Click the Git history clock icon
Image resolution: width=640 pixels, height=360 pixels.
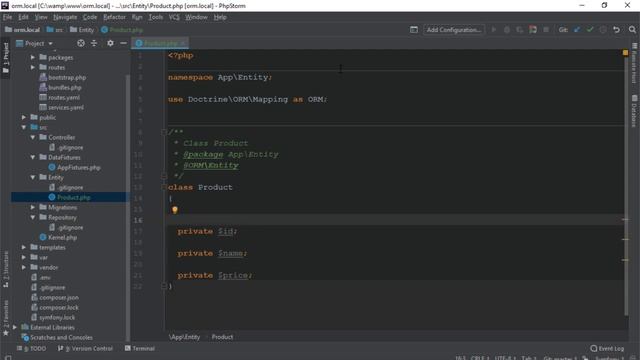(603, 29)
